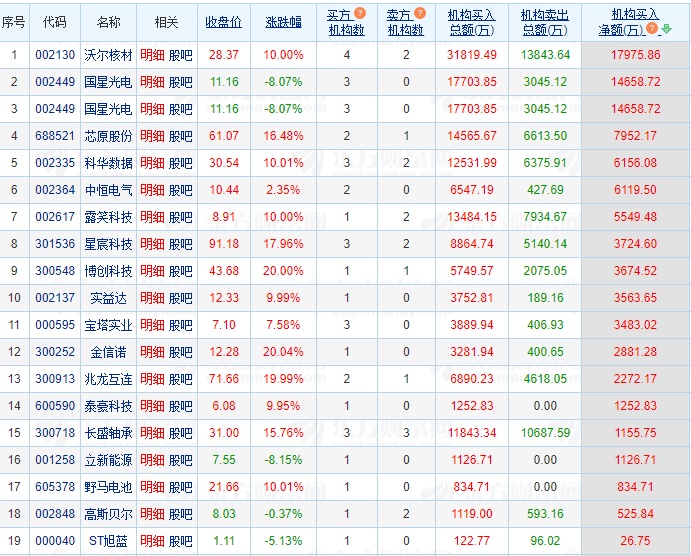The width and height of the screenshot is (691, 556).
Task: Open stock code 301536
Action: (55, 244)
